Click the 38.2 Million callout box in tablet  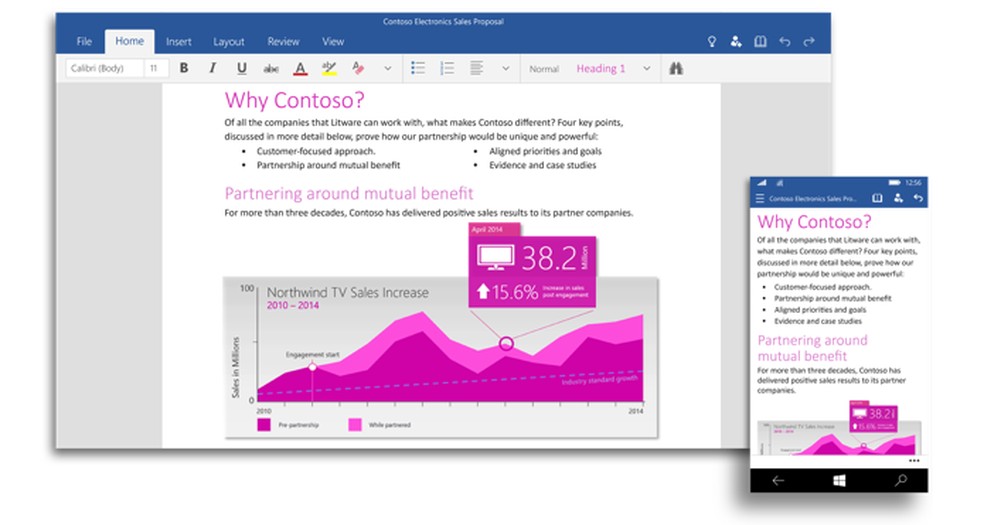532,265
